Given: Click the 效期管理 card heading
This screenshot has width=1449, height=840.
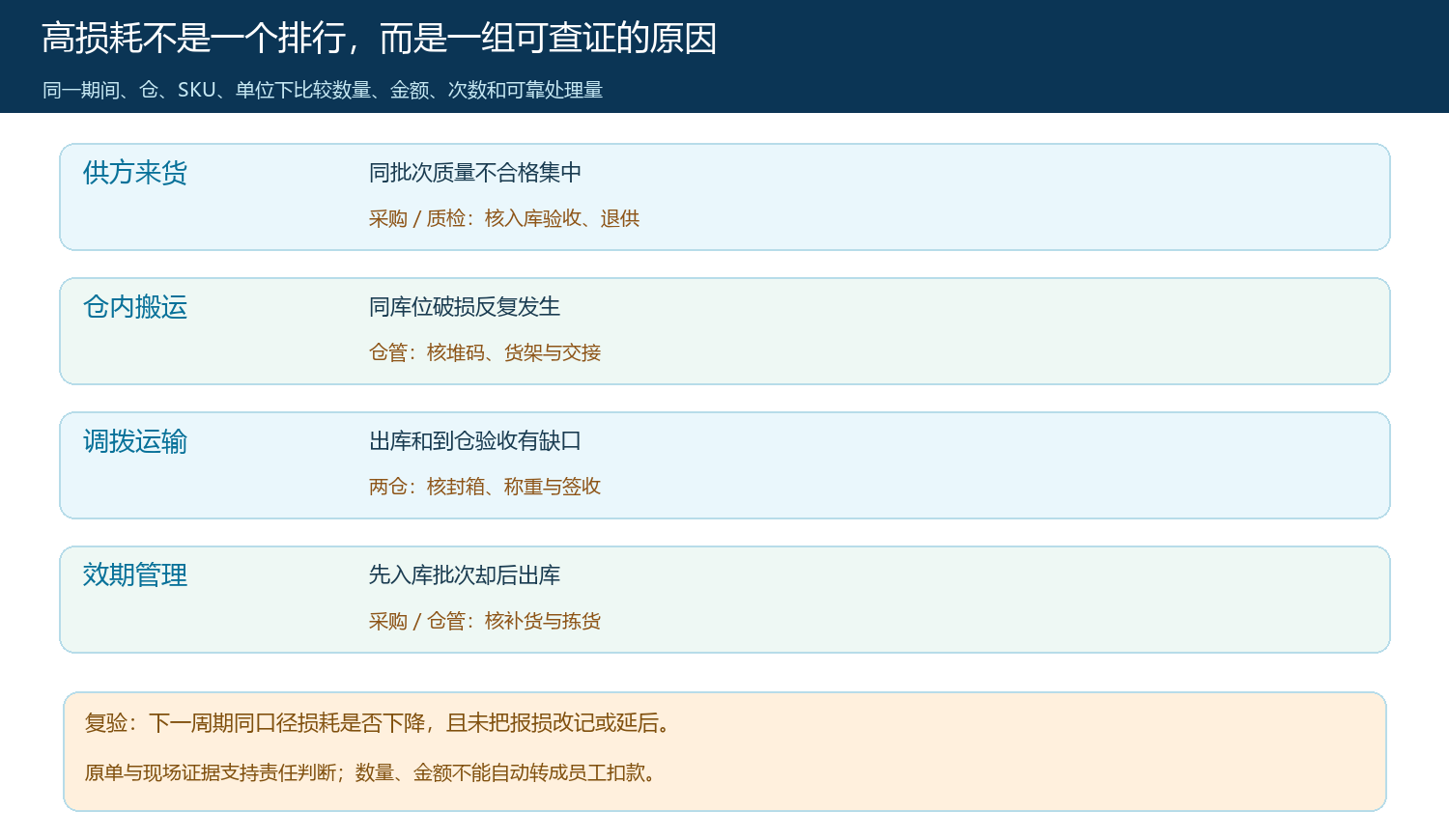Looking at the screenshot, I should click(135, 575).
